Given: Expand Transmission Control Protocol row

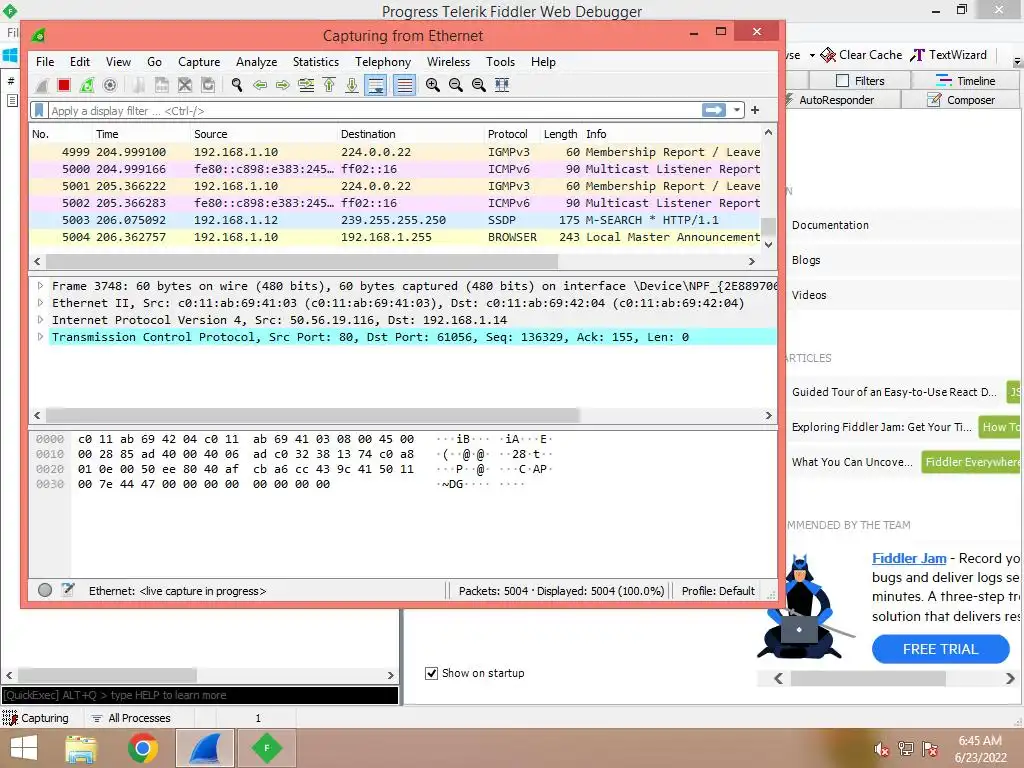Looking at the screenshot, I should (x=40, y=337).
